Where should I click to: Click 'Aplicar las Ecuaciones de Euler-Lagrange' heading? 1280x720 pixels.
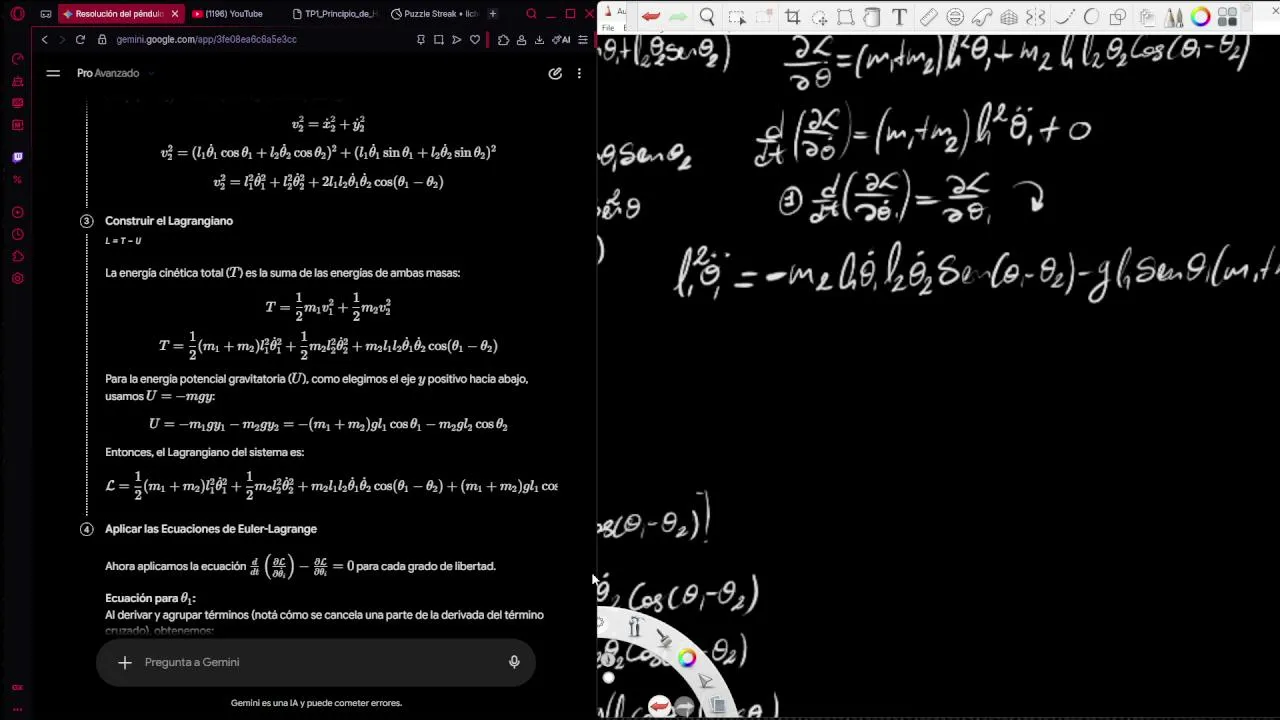[211, 529]
